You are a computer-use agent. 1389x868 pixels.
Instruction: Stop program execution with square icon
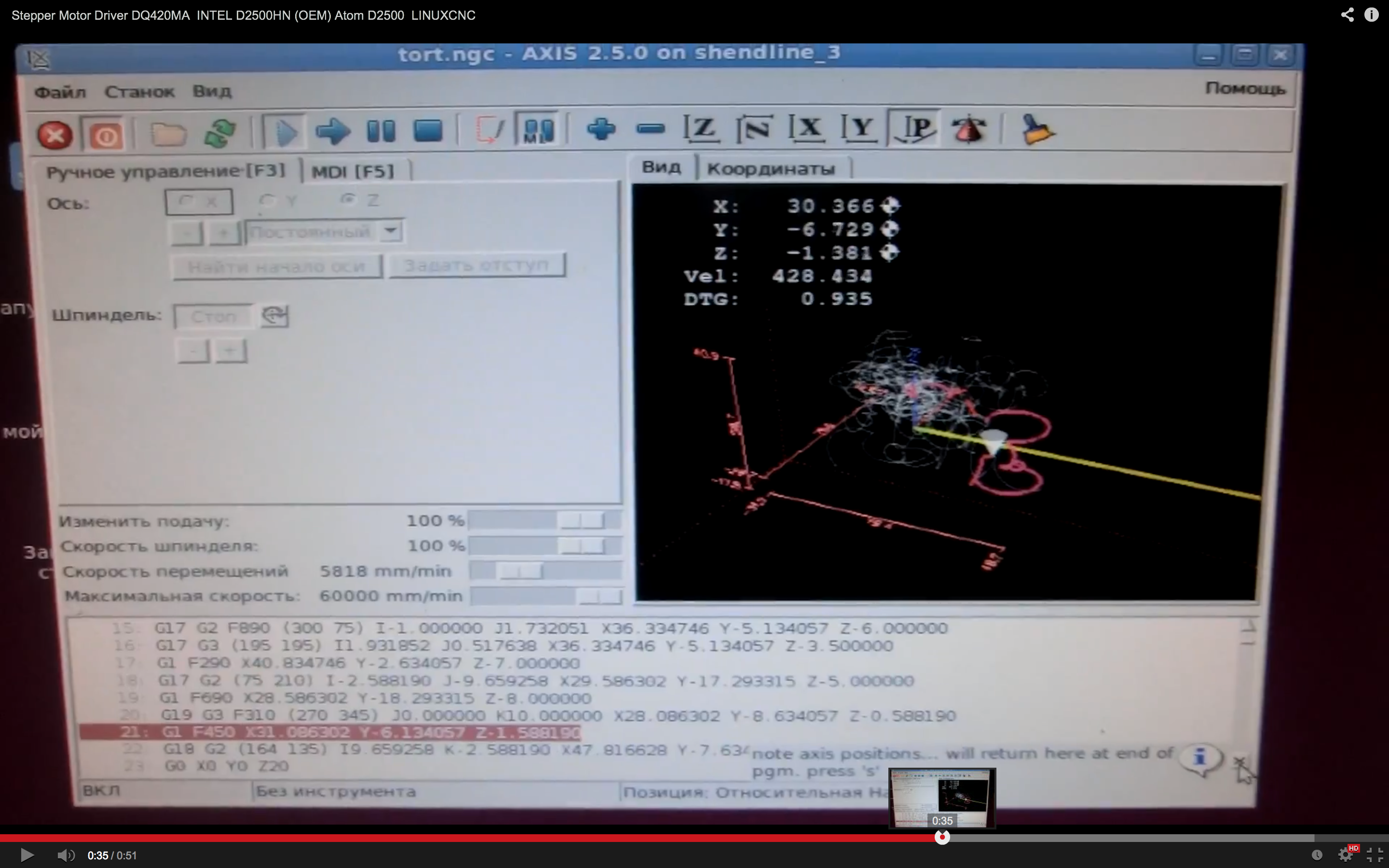point(428,131)
